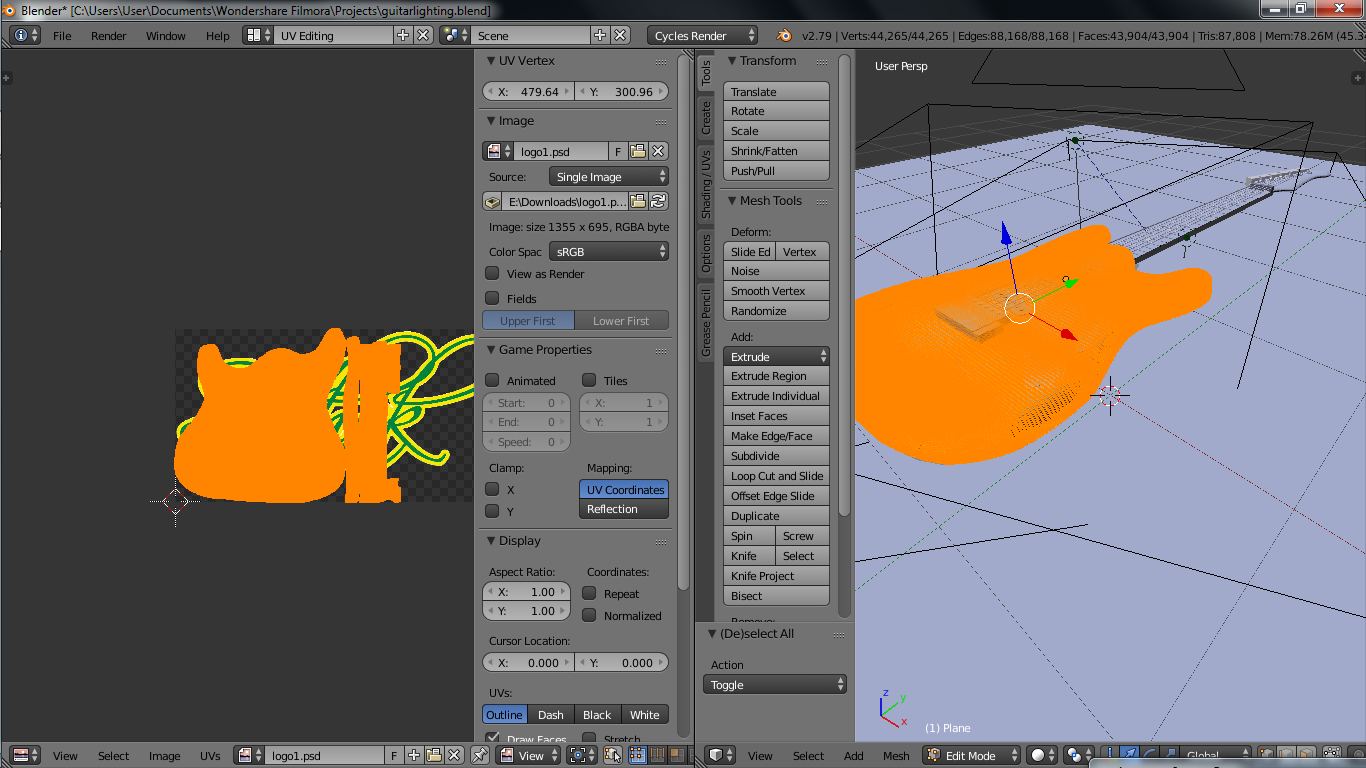Screen dimensions: 1366x768
Task: Toggle the keep UV and edit mode selection sync icon
Action: pos(613,756)
